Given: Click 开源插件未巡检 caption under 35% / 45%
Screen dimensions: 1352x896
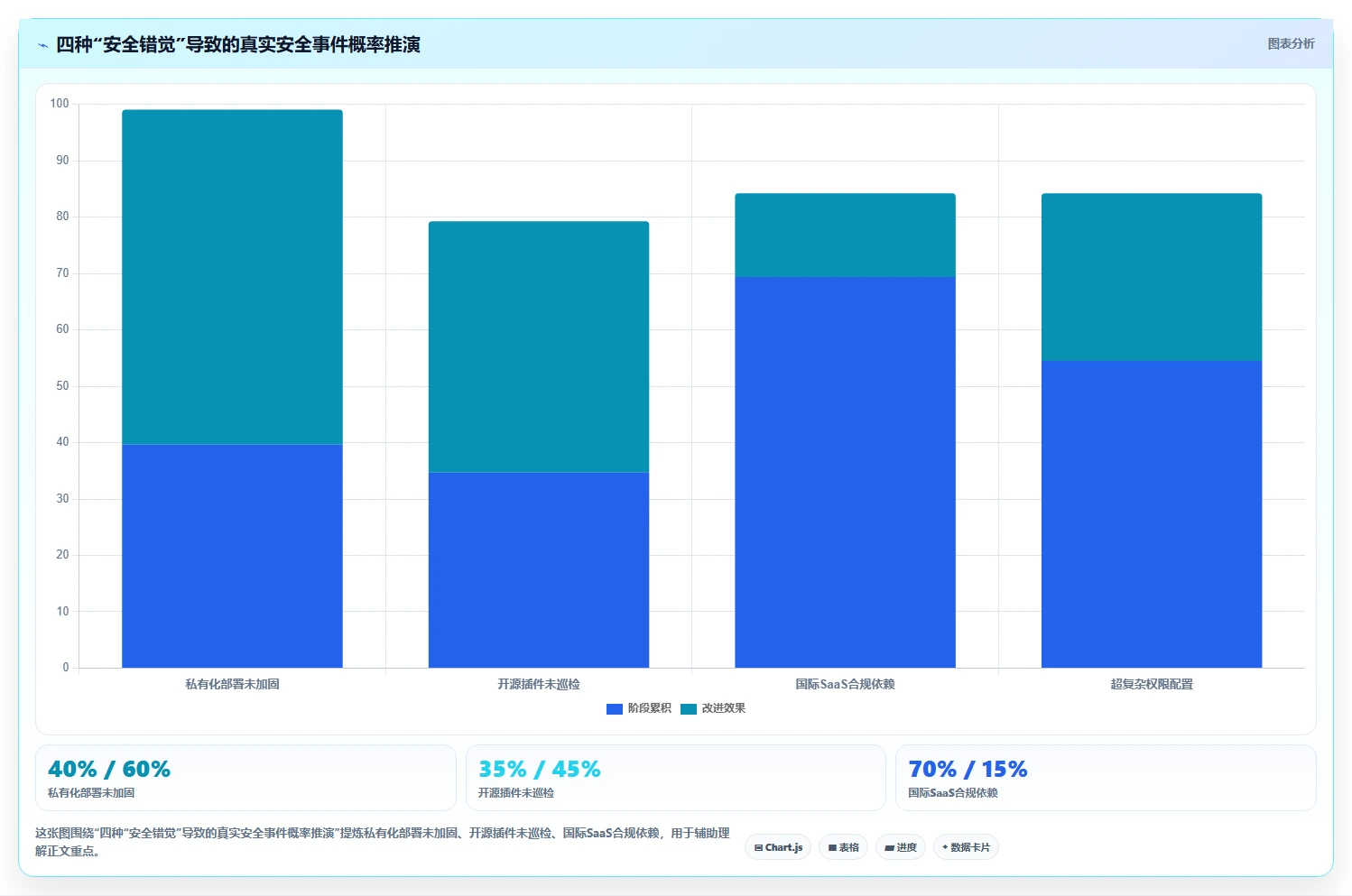Looking at the screenshot, I should coord(516,793).
